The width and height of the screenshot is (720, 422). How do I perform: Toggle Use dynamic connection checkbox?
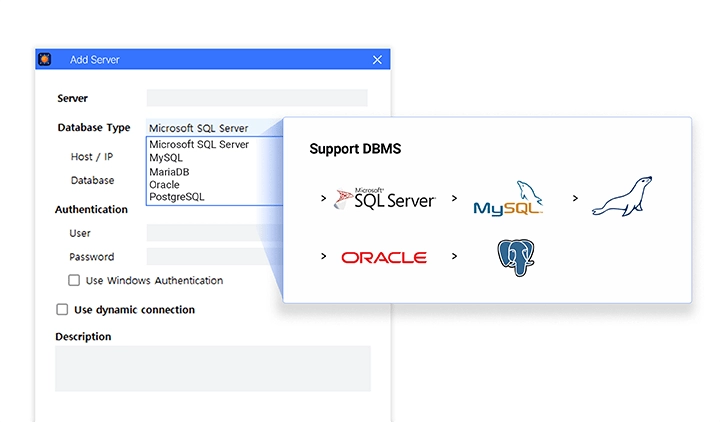[x=62, y=310]
